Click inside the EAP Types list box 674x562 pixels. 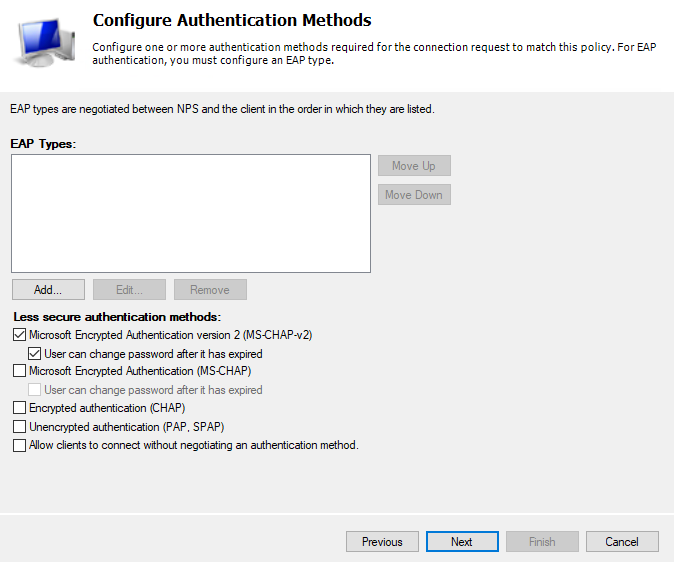[190, 212]
